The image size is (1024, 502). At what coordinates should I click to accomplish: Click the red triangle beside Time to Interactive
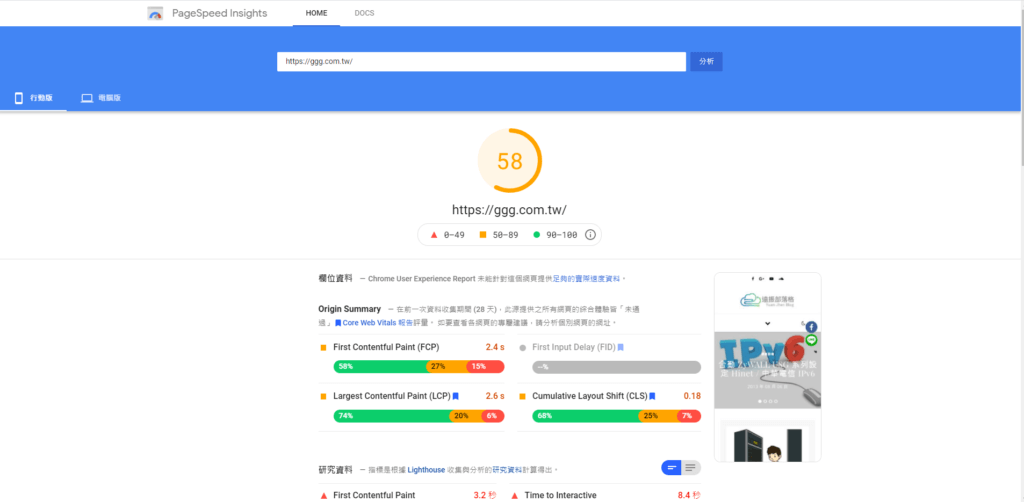515,495
